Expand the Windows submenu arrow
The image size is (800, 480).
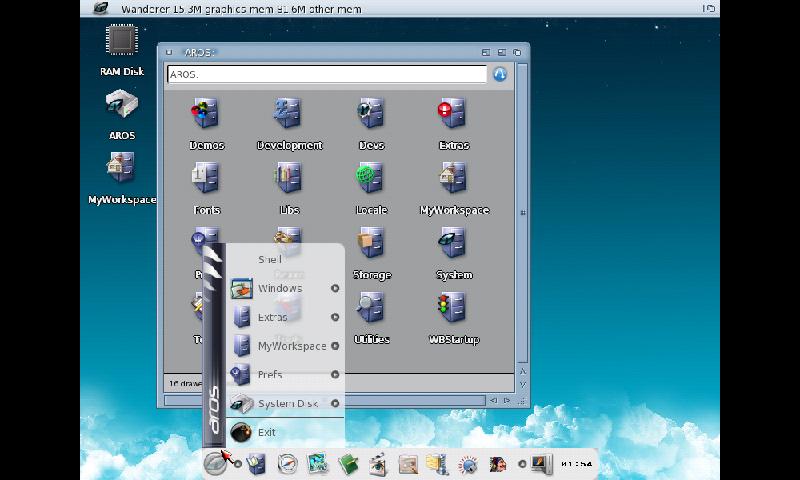point(335,289)
